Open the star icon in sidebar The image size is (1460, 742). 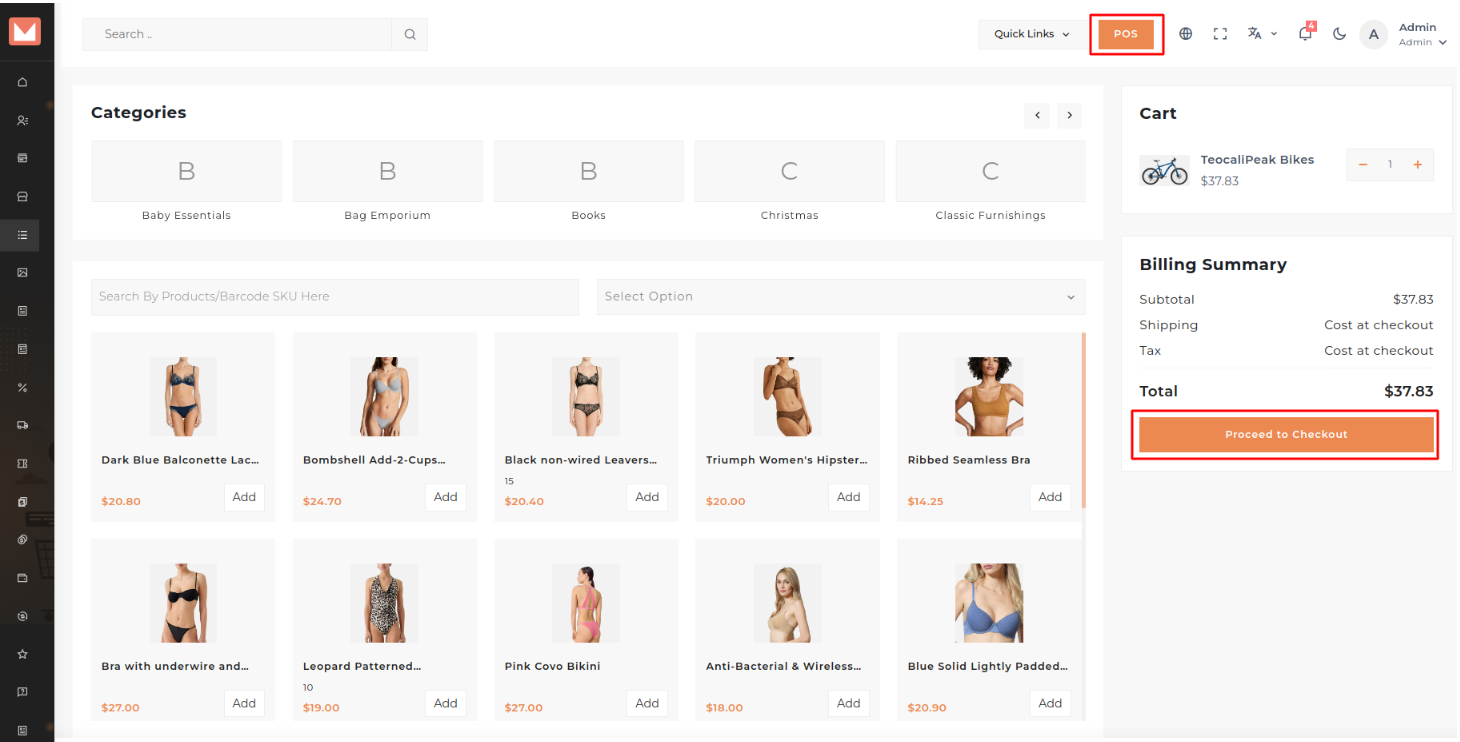[x=22, y=654]
